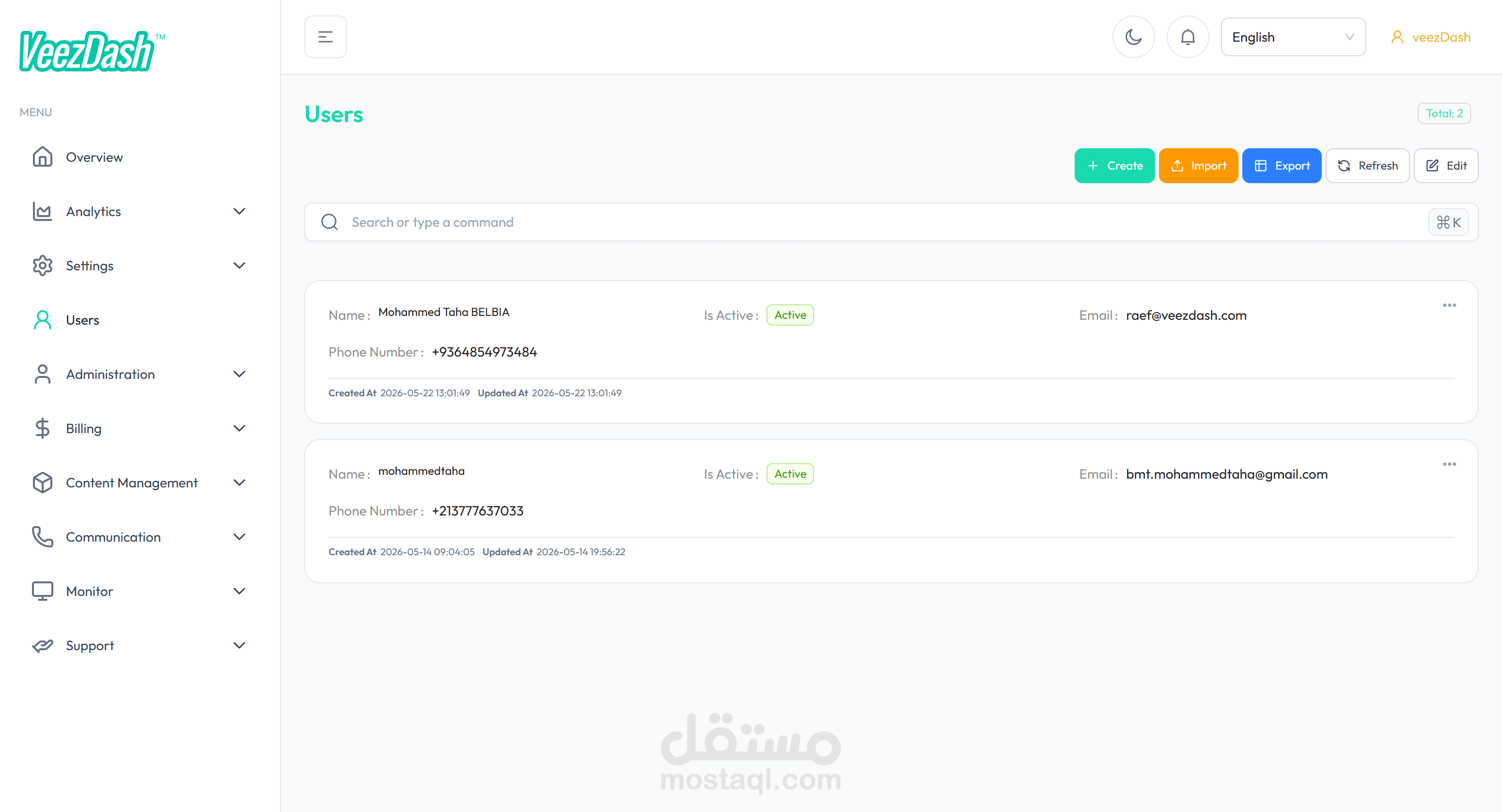Click the Export button

1282,166
